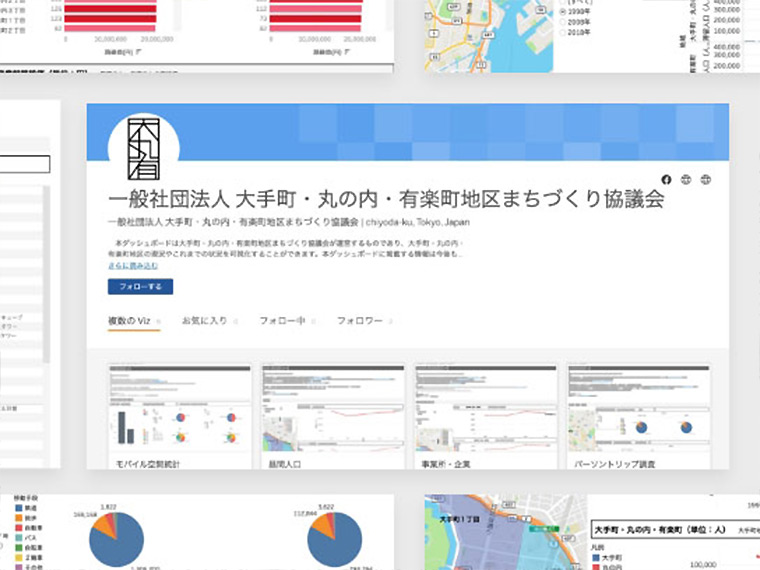Expand description via さらに読み込む link
The image size is (760, 570).
click(133, 266)
